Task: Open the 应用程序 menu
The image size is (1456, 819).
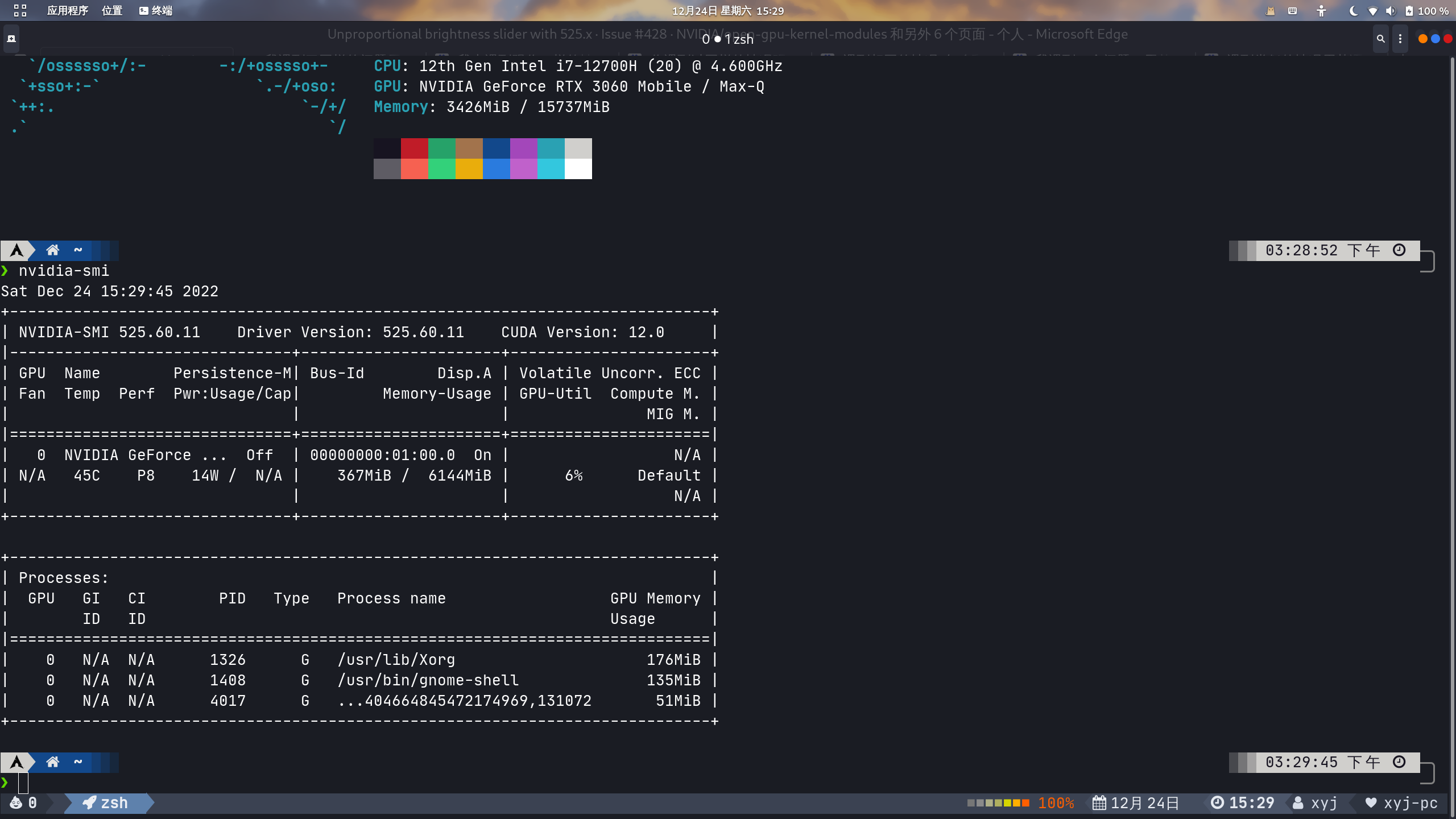Action: pos(67,11)
